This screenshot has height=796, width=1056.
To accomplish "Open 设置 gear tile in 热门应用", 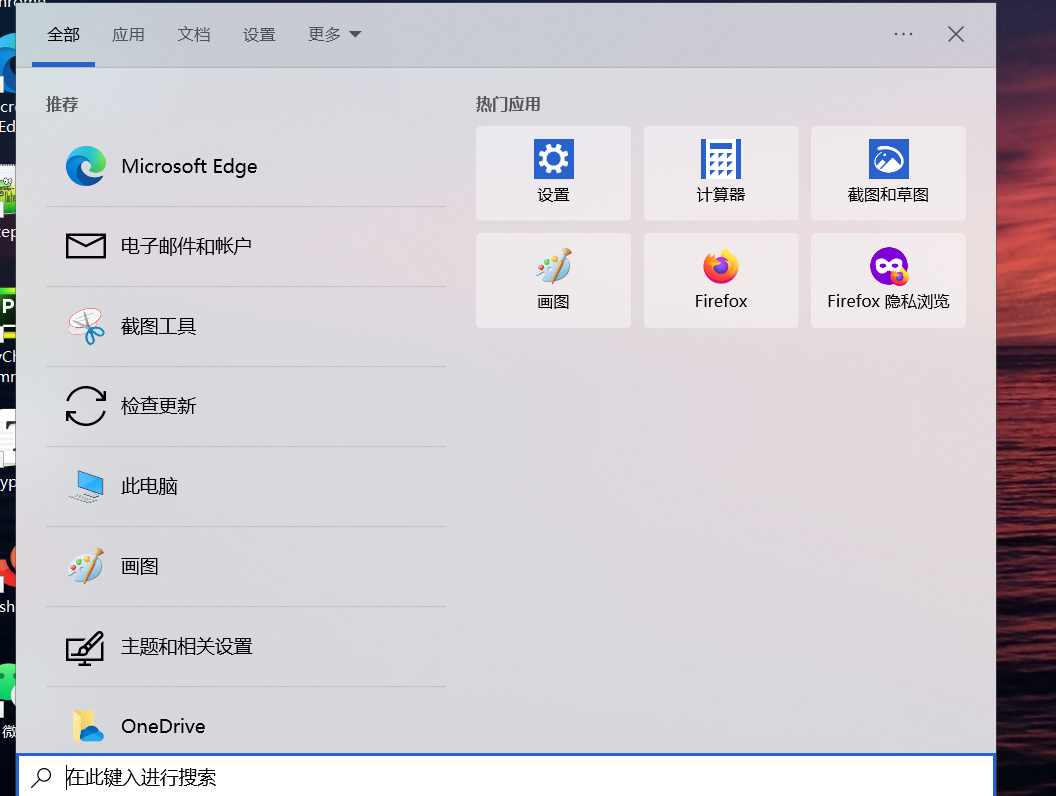I will (x=553, y=173).
